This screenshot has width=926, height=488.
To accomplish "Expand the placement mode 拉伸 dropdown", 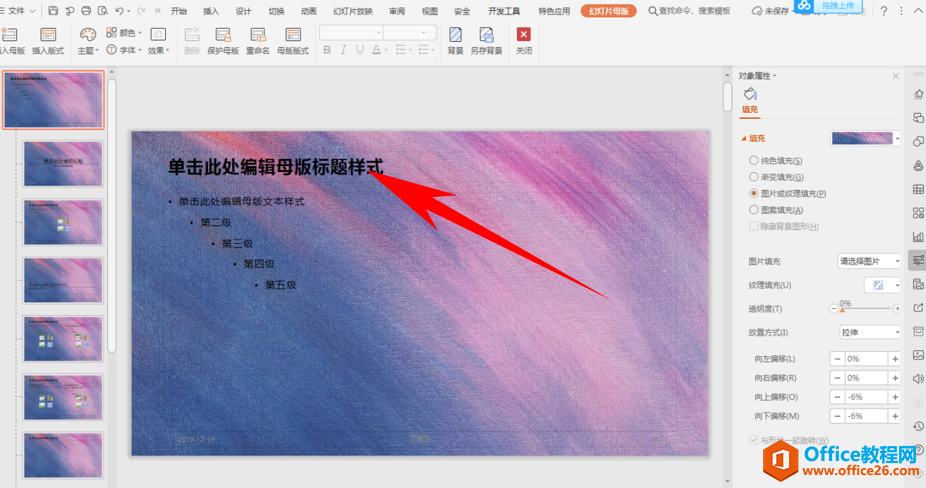I will point(868,332).
